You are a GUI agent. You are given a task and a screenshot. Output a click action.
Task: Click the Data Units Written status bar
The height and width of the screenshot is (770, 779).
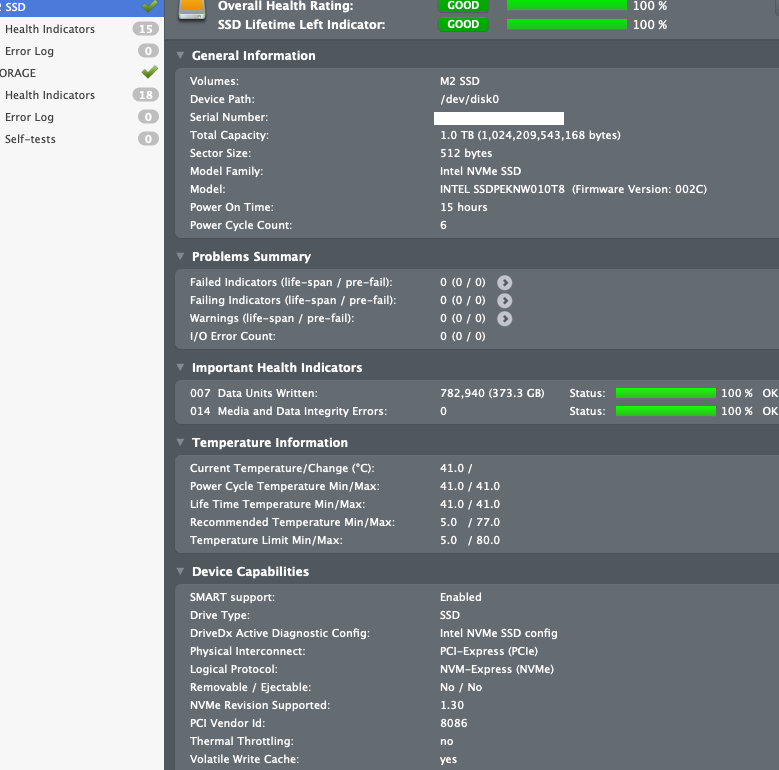point(666,393)
